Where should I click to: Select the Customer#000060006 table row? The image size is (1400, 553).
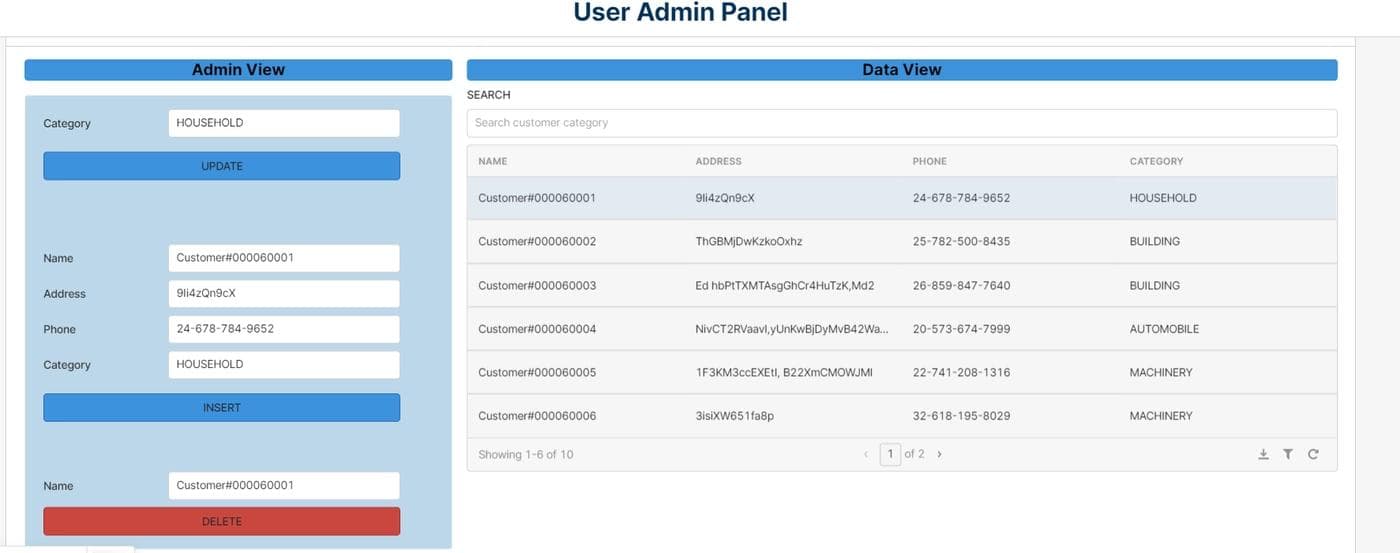point(901,416)
